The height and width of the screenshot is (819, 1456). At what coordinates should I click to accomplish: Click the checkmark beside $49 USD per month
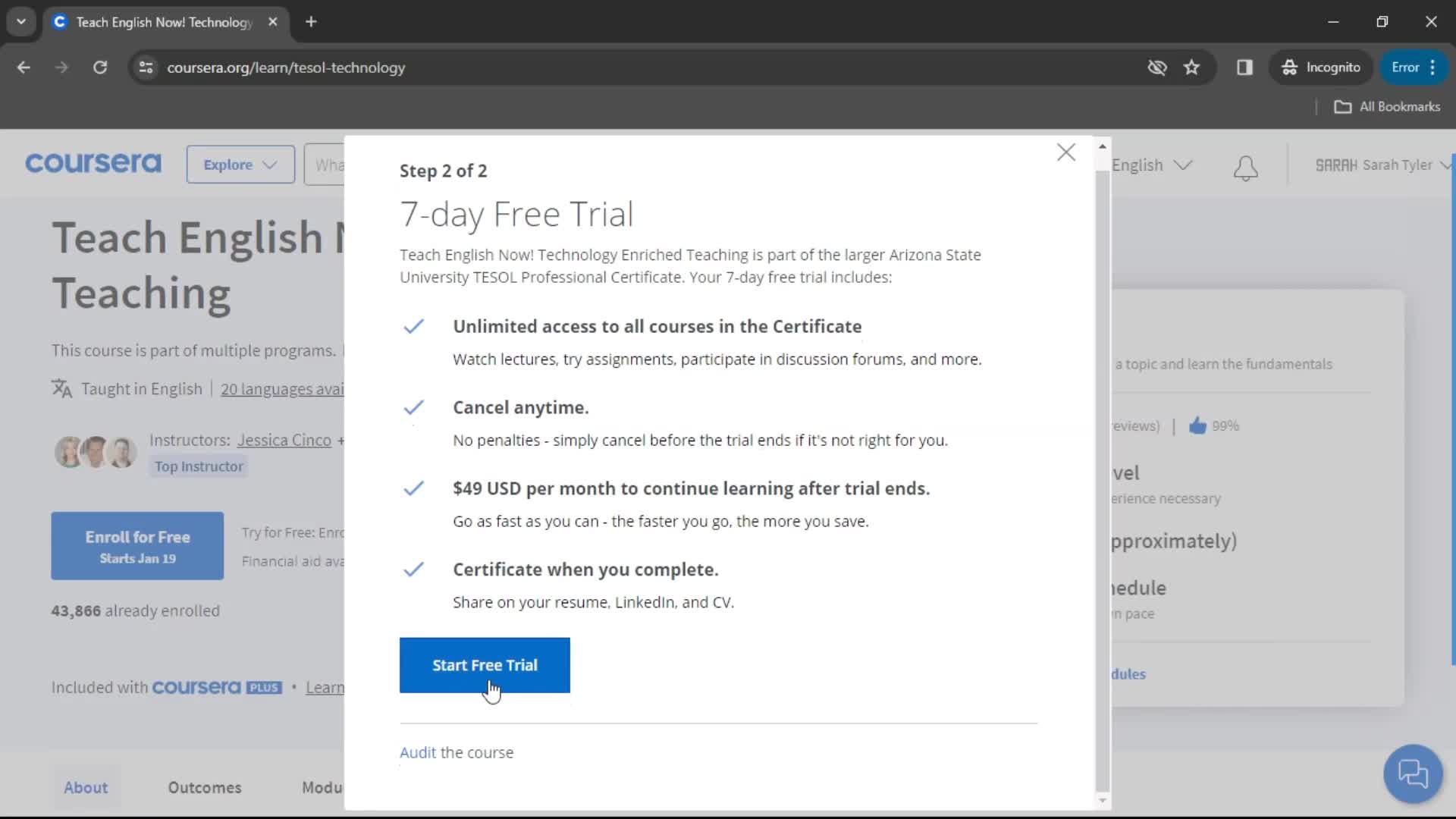[413, 488]
